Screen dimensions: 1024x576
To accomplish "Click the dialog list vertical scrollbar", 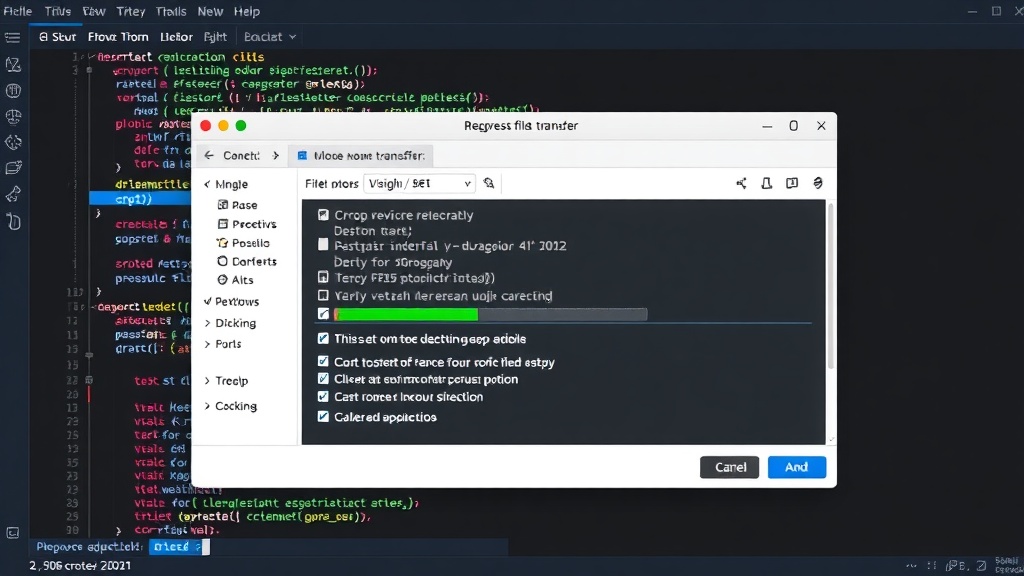I will [x=831, y=286].
